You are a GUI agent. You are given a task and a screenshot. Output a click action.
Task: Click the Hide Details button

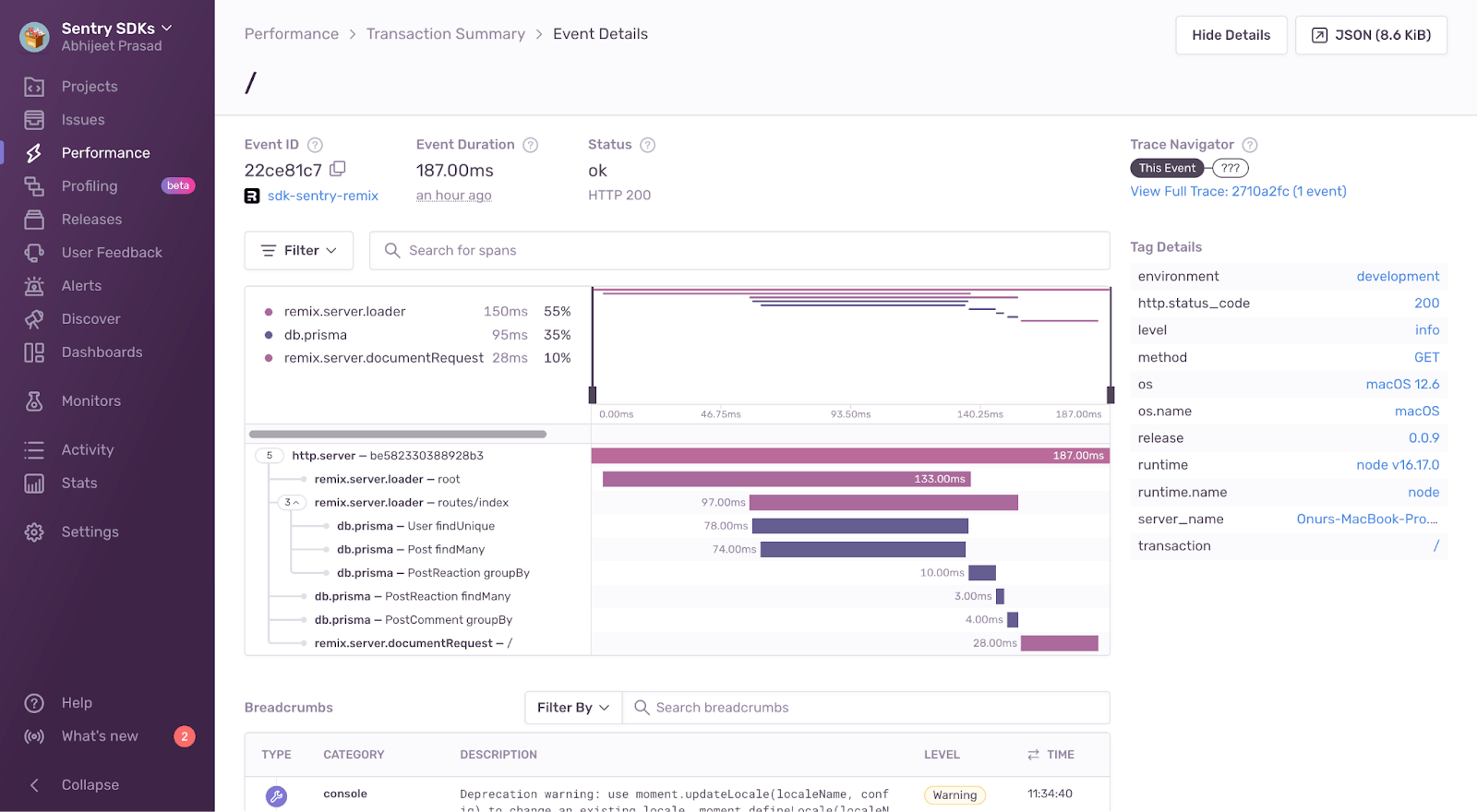[1231, 35]
